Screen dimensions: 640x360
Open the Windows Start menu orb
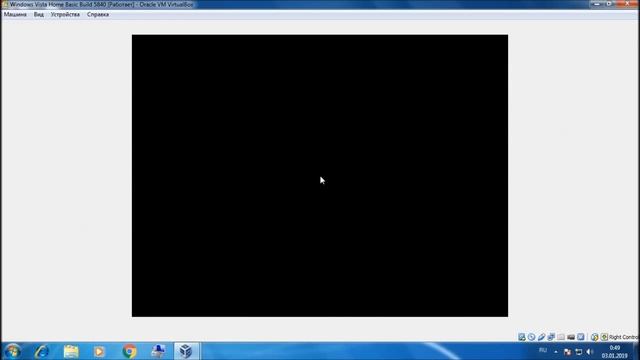coord(13,351)
